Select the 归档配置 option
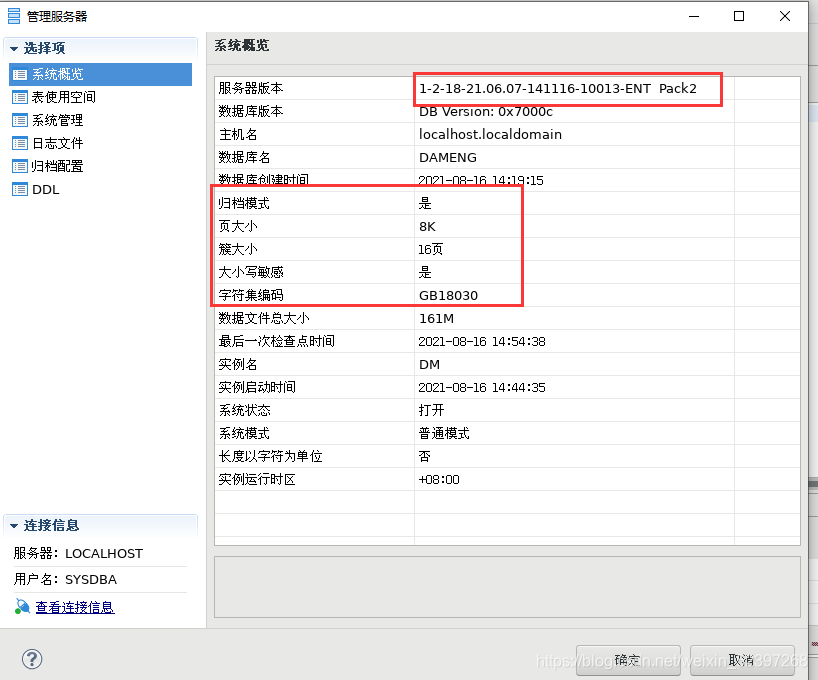818x680 pixels. point(57,166)
